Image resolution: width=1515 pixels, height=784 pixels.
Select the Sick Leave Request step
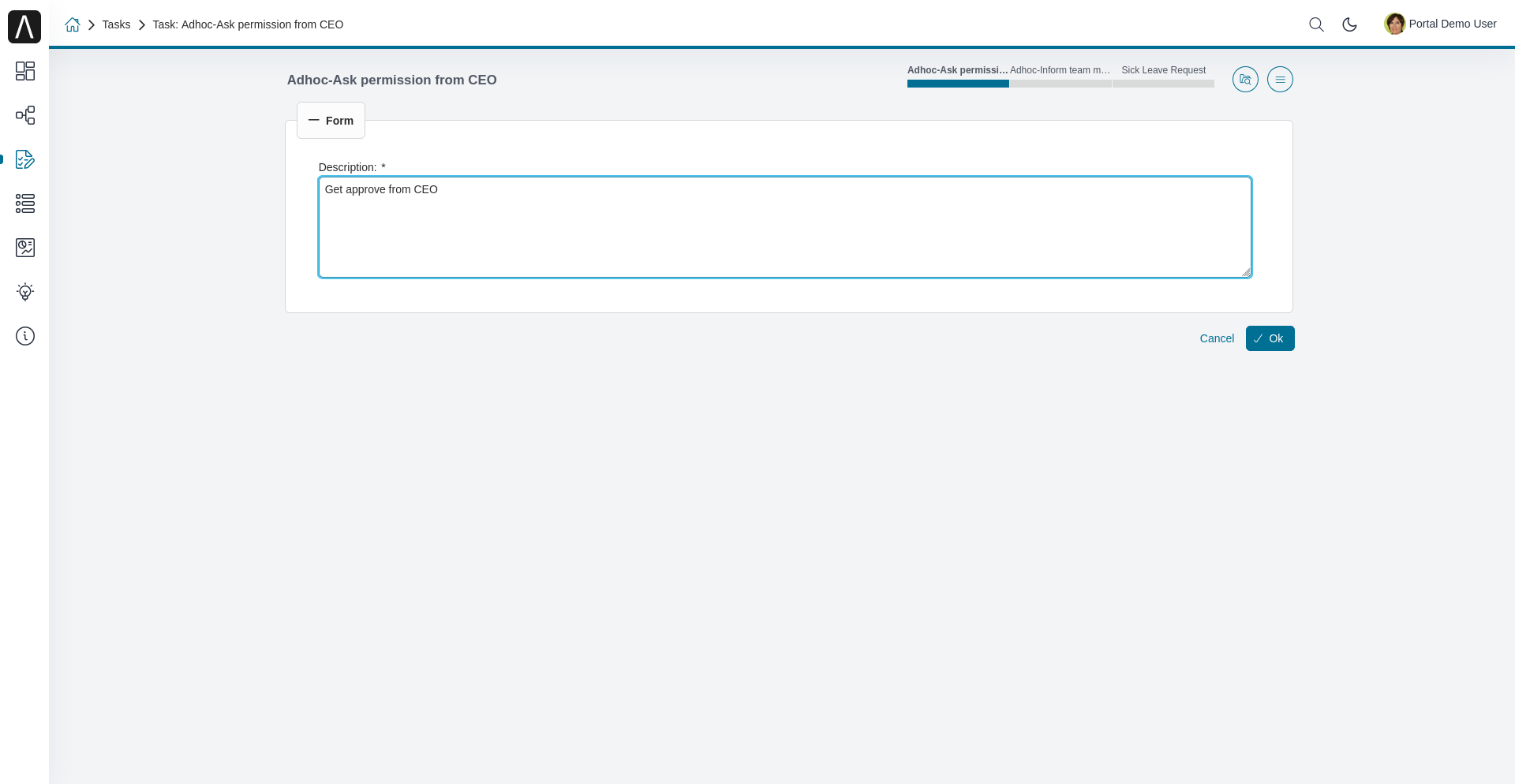click(1163, 76)
